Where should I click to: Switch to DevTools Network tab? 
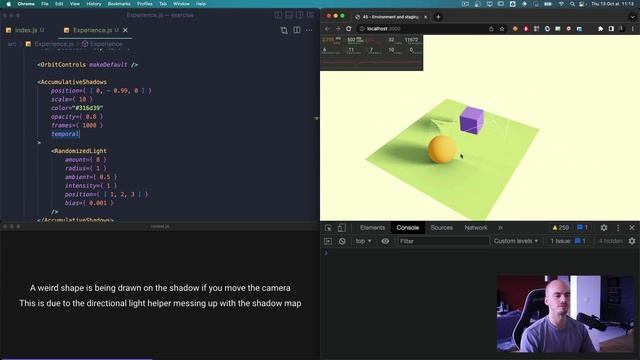(x=476, y=228)
